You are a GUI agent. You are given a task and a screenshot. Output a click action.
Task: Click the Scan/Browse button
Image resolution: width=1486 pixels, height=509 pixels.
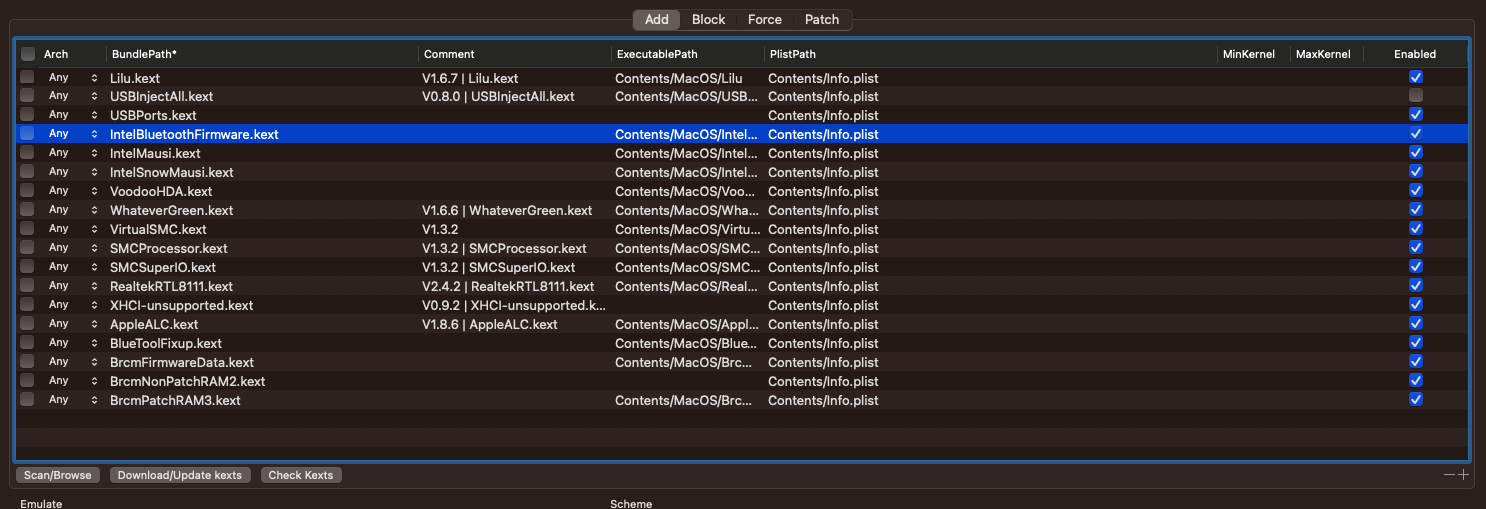pyautogui.click(x=57, y=475)
